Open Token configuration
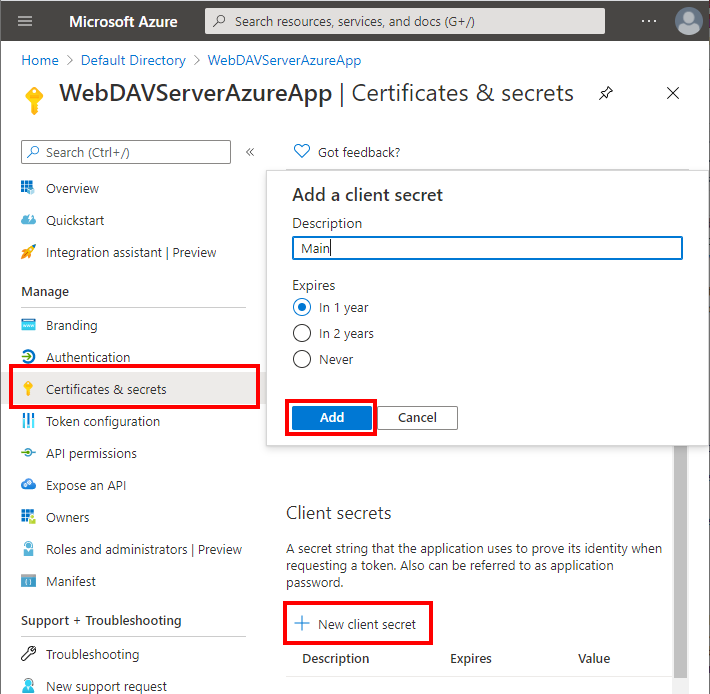 click(103, 421)
